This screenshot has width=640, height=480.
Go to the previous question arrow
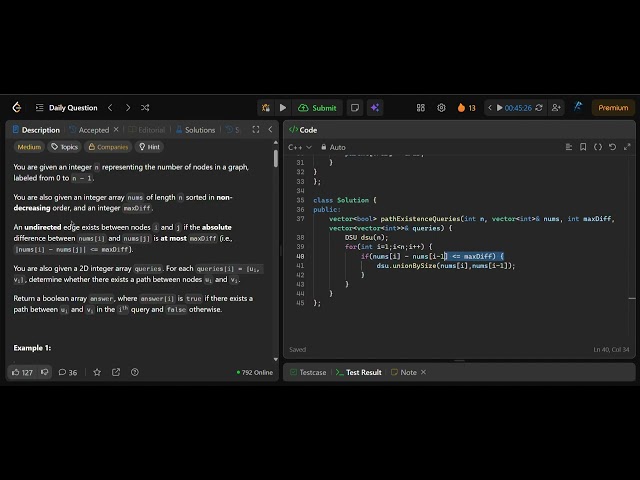(110, 108)
